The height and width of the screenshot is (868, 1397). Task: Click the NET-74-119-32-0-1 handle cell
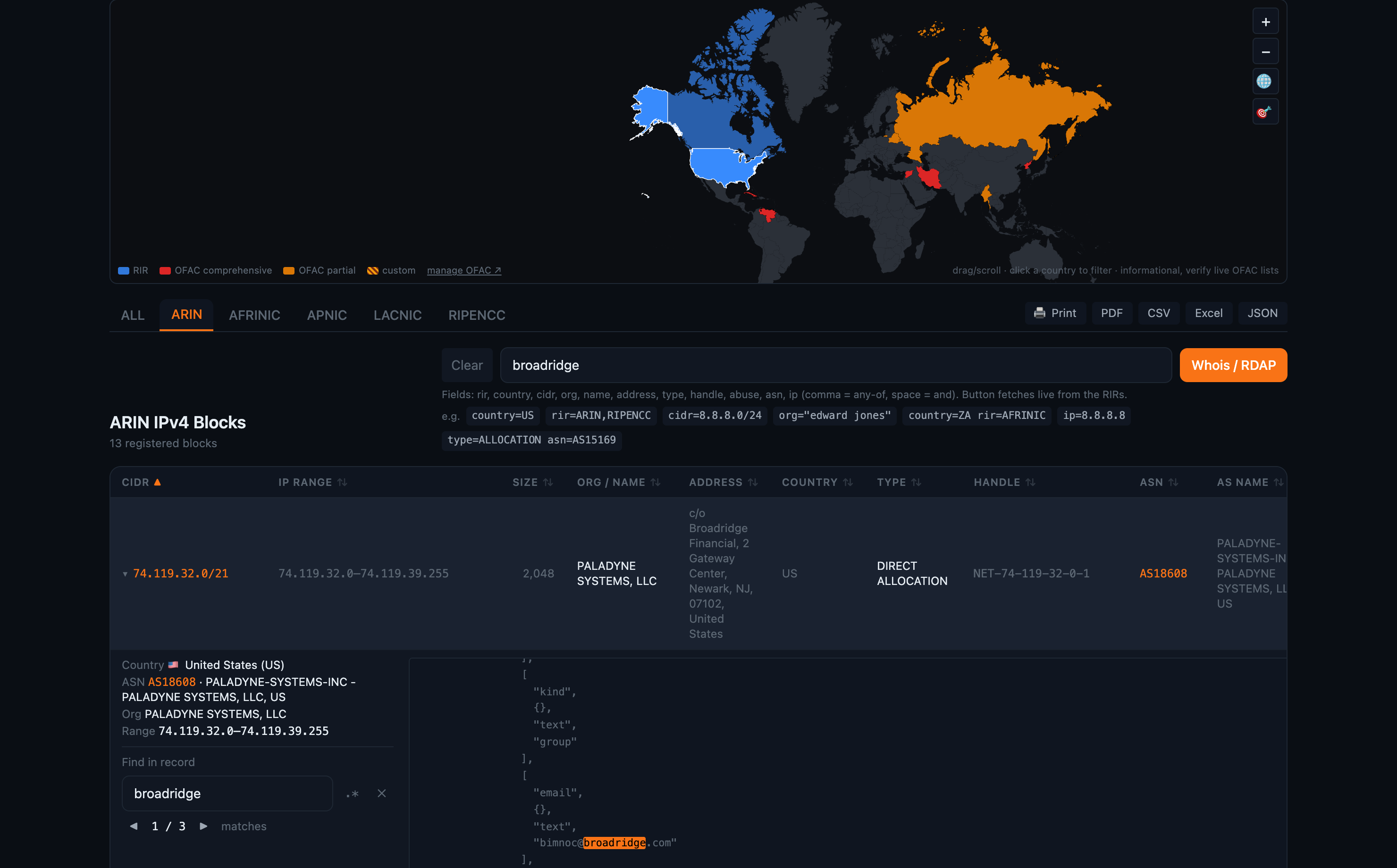point(1031,574)
